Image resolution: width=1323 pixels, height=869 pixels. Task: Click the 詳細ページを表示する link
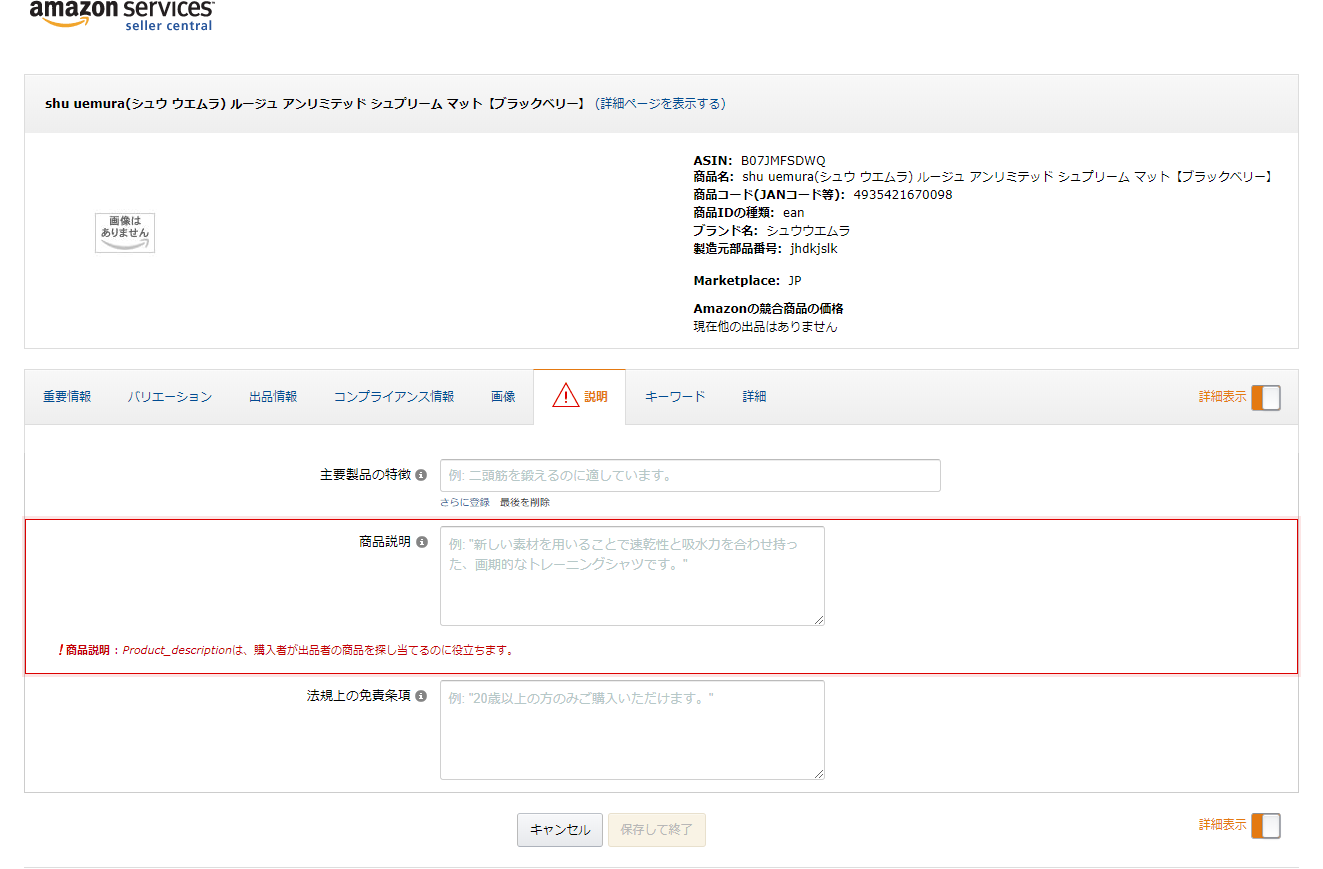[660, 104]
